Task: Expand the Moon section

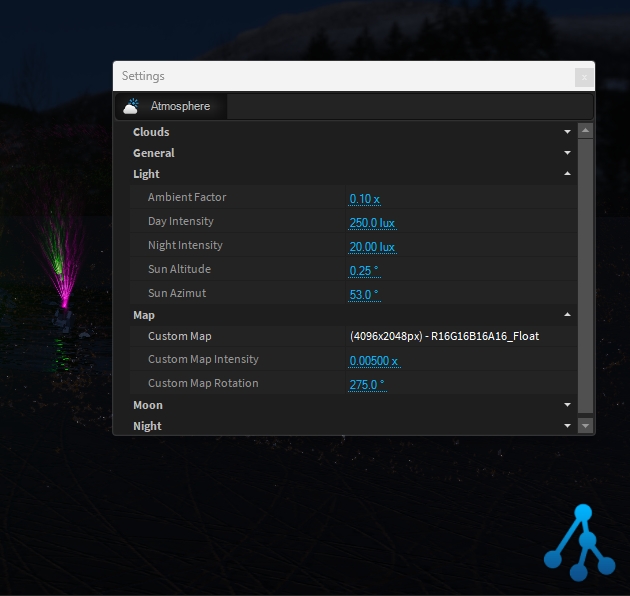Action: click(567, 405)
